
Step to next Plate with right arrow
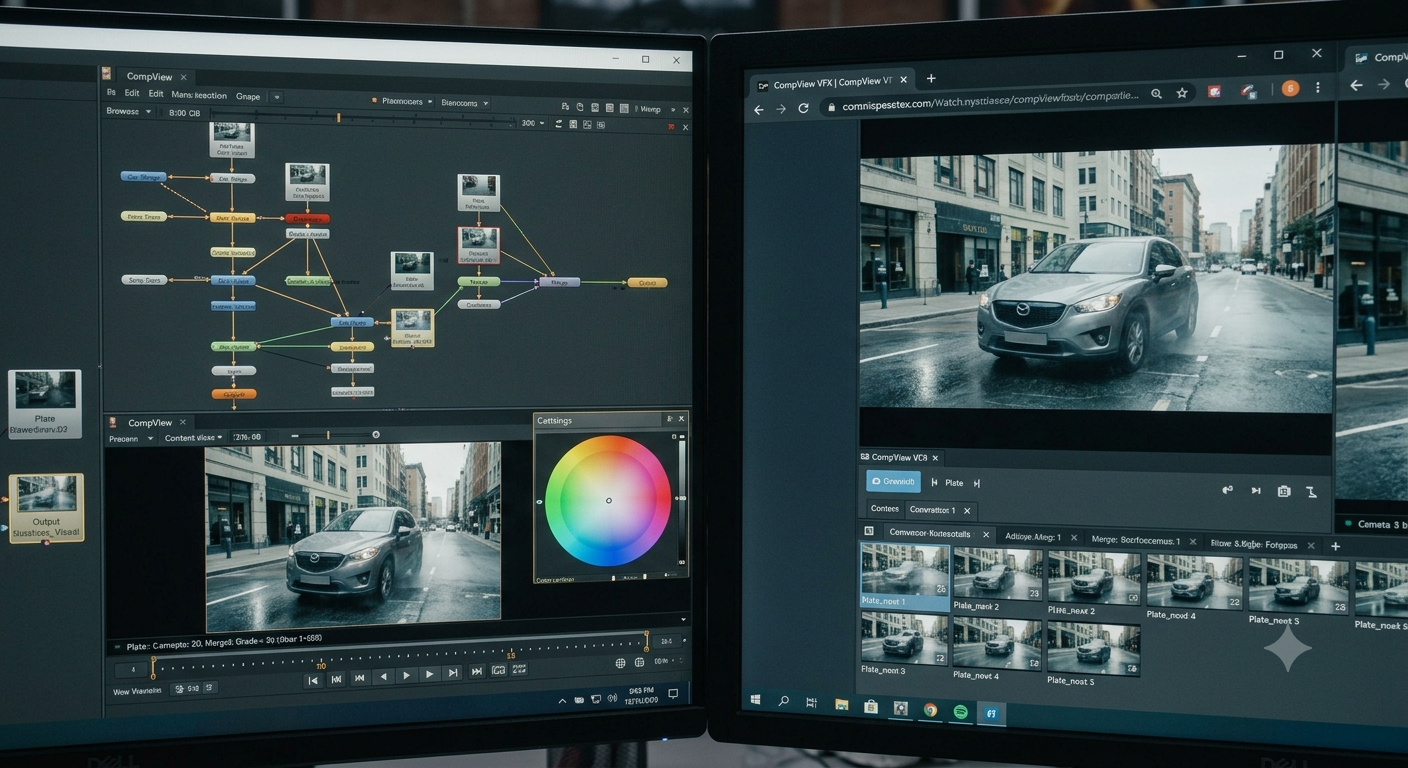tap(976, 483)
